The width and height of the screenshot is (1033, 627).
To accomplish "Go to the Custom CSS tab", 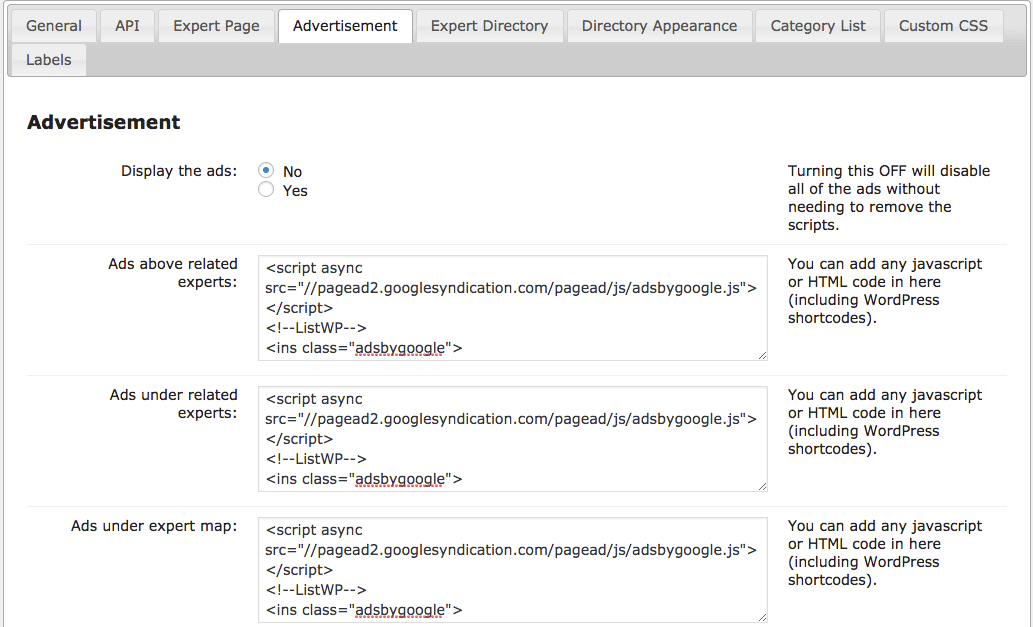I will pyautogui.click(x=943, y=26).
